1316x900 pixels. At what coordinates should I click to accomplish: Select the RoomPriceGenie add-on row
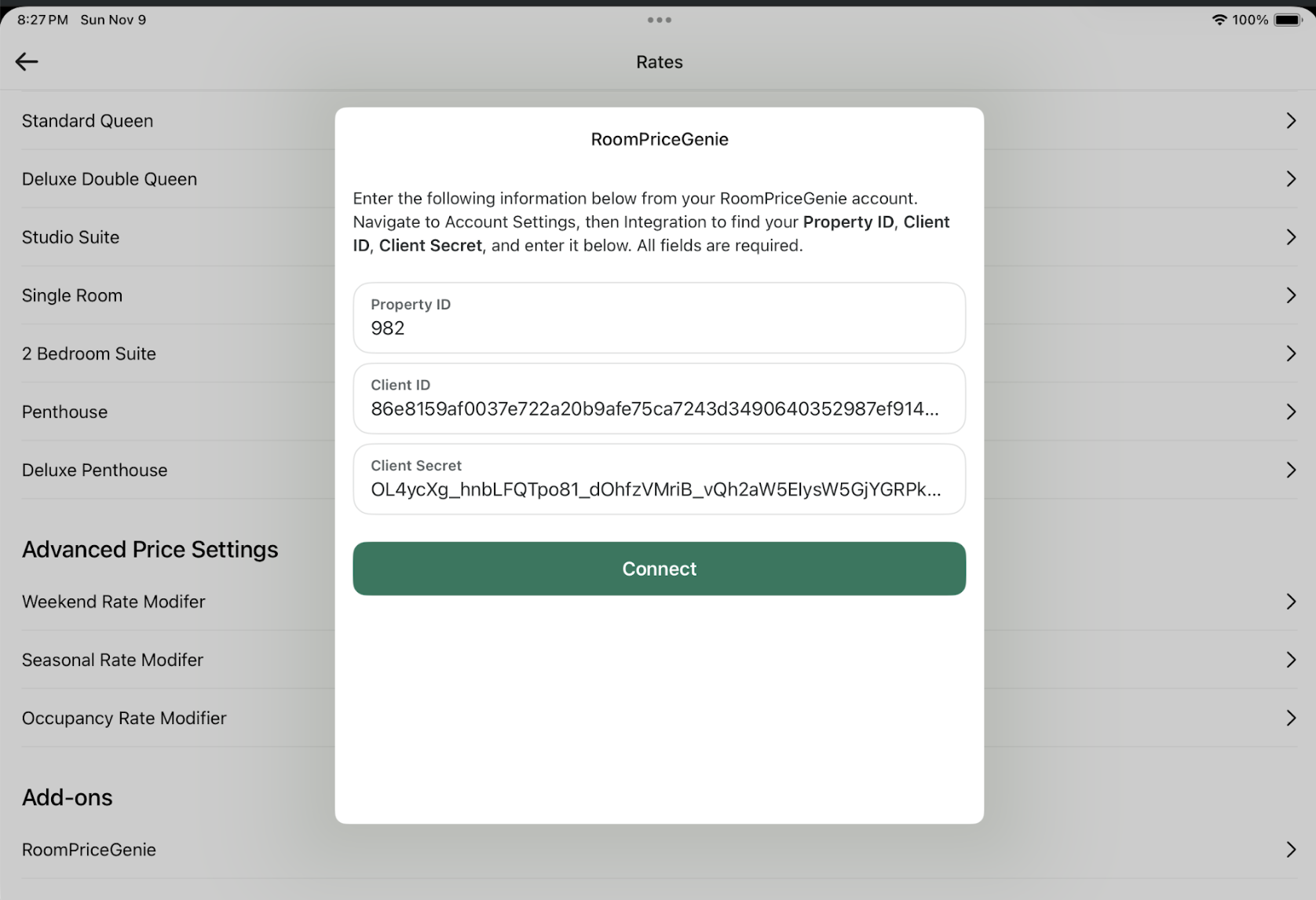(90, 850)
